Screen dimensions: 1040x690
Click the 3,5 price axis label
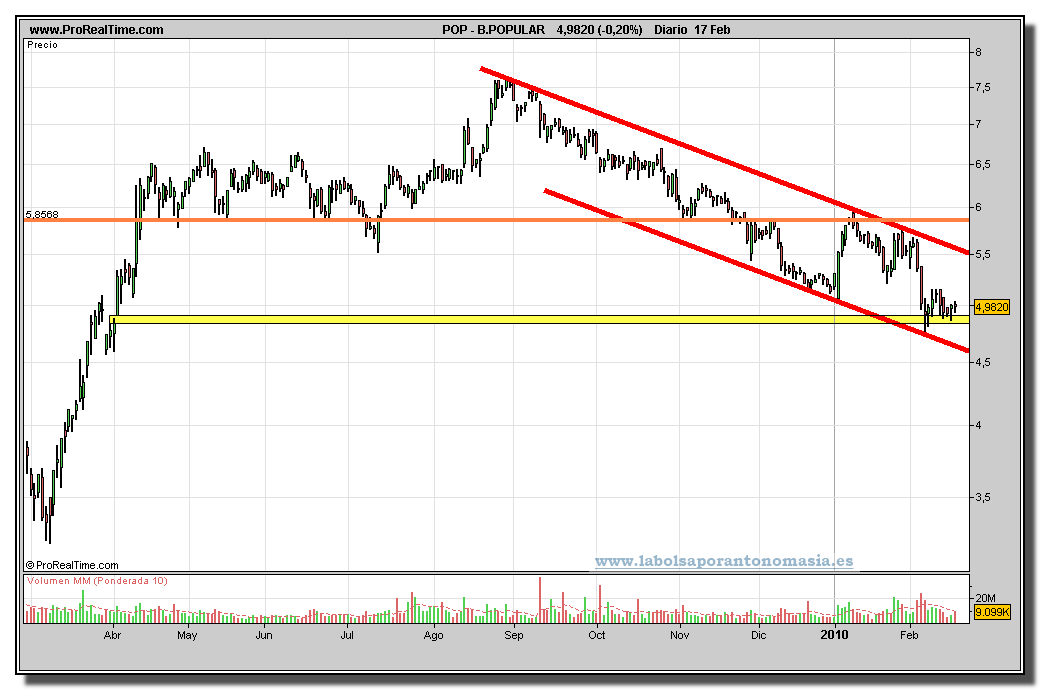point(983,497)
